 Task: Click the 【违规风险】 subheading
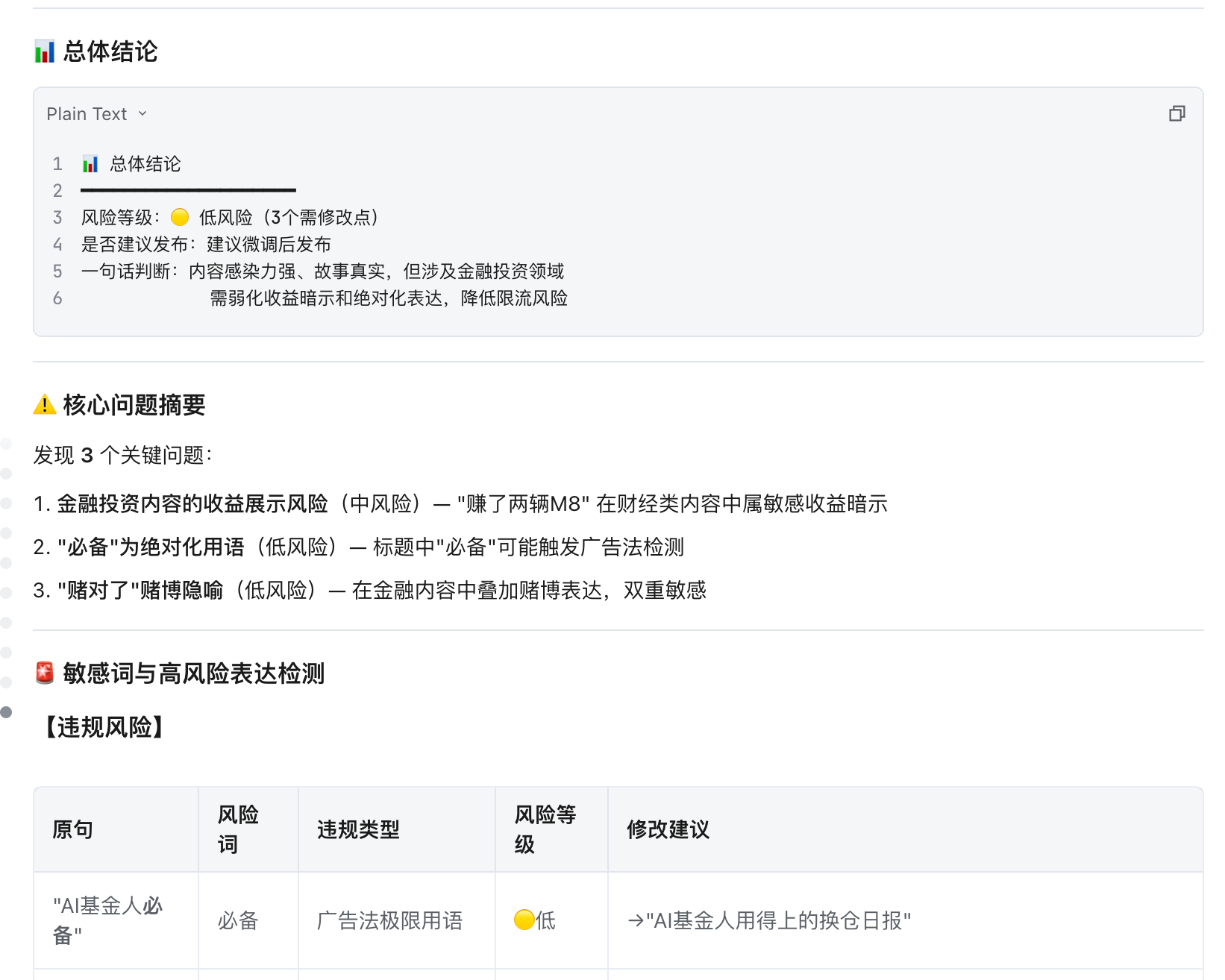click(x=104, y=727)
